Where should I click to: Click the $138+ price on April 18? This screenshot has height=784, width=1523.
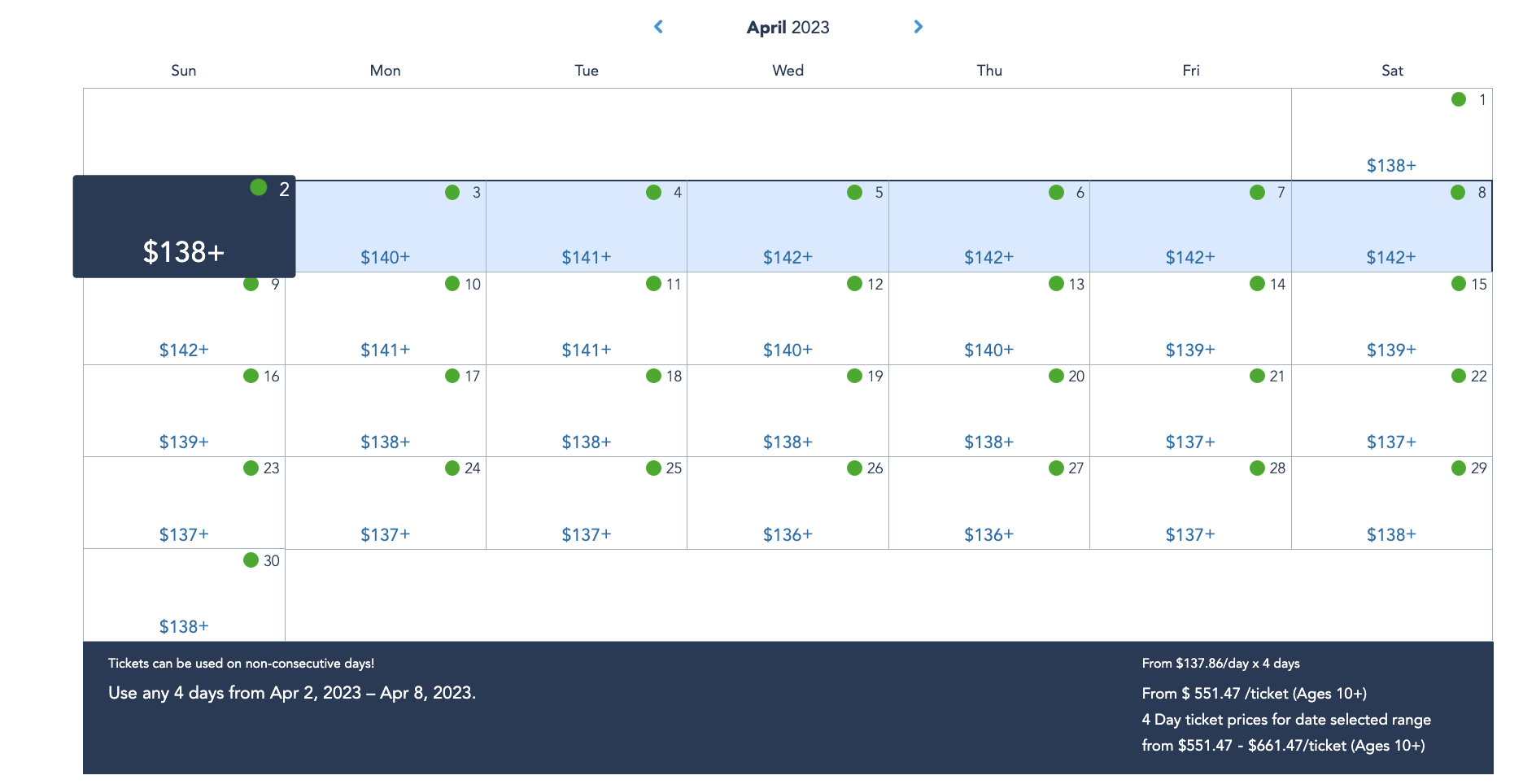(586, 442)
